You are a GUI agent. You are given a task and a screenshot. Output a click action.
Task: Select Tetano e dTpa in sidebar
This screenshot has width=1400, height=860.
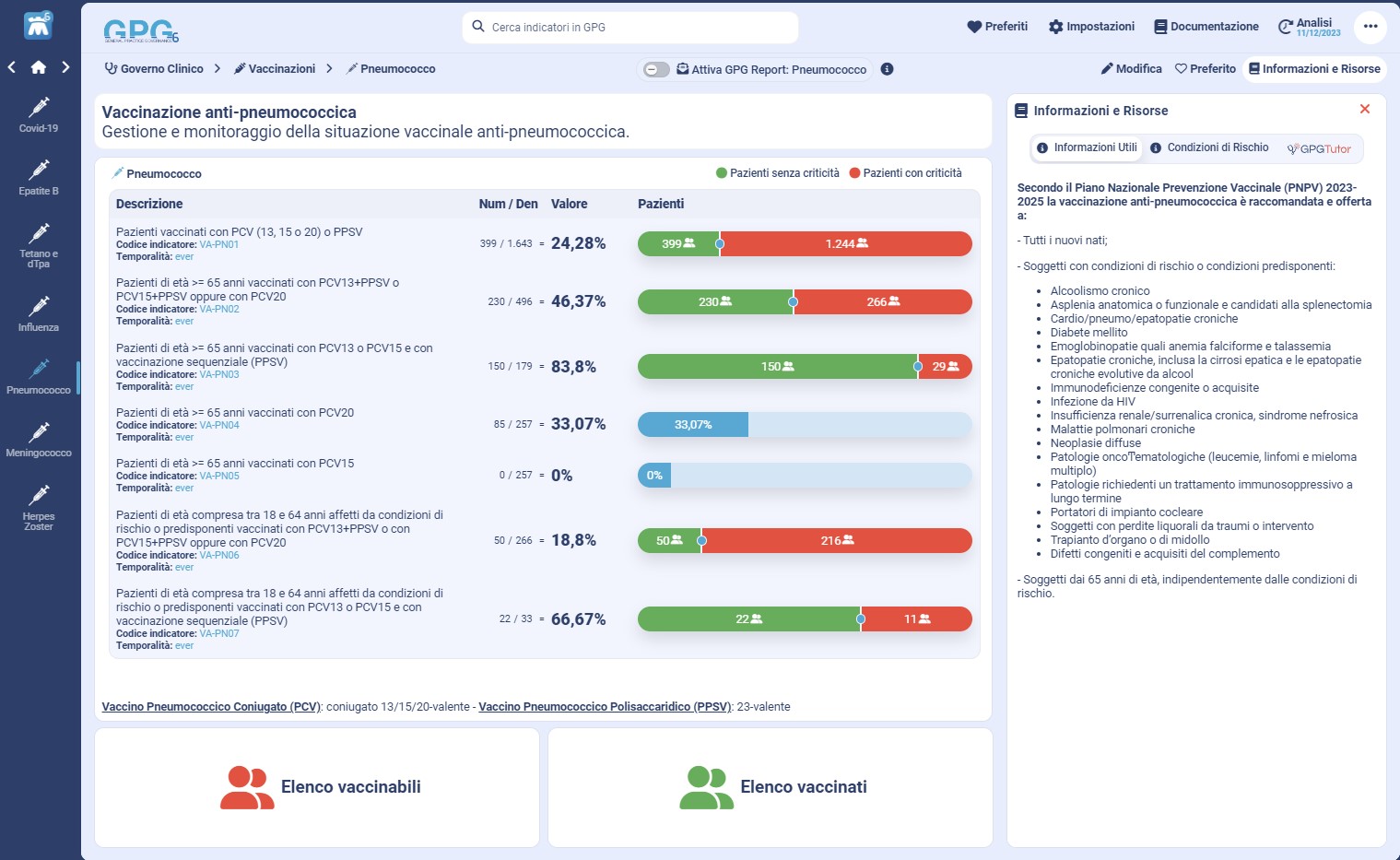(x=39, y=244)
